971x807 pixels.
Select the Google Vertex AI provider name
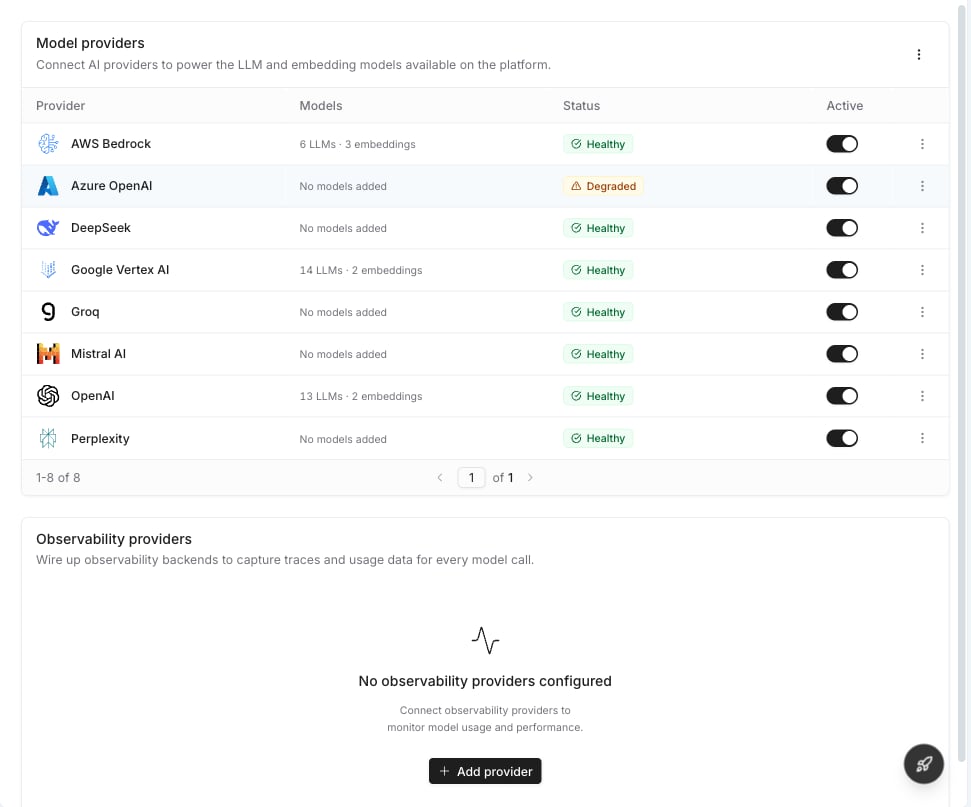coord(120,269)
